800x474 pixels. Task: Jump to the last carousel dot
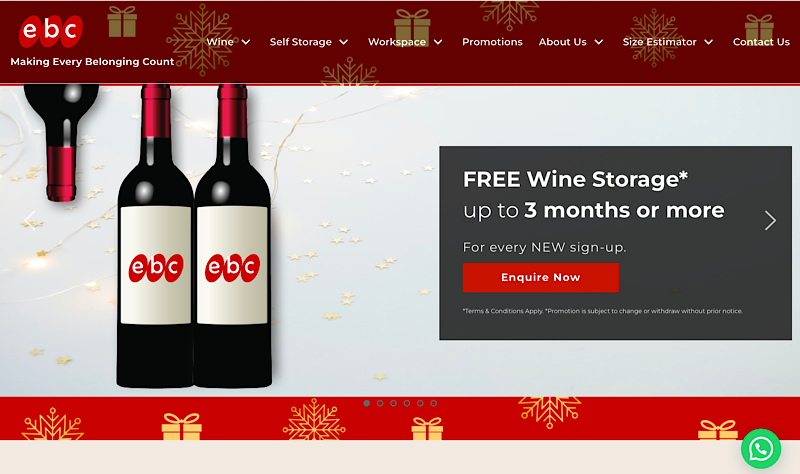tap(433, 403)
